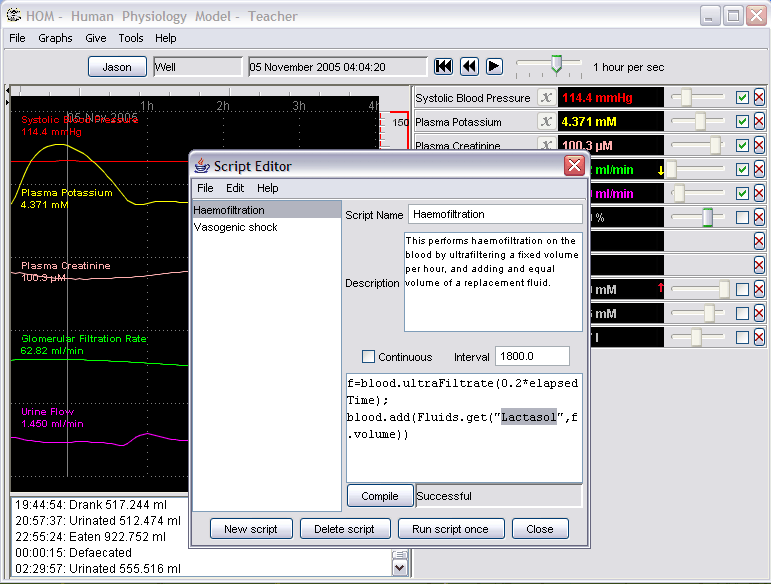The height and width of the screenshot is (584, 771).
Task: Remove the Plasma Creatinine variable row
Action: click(x=759, y=146)
